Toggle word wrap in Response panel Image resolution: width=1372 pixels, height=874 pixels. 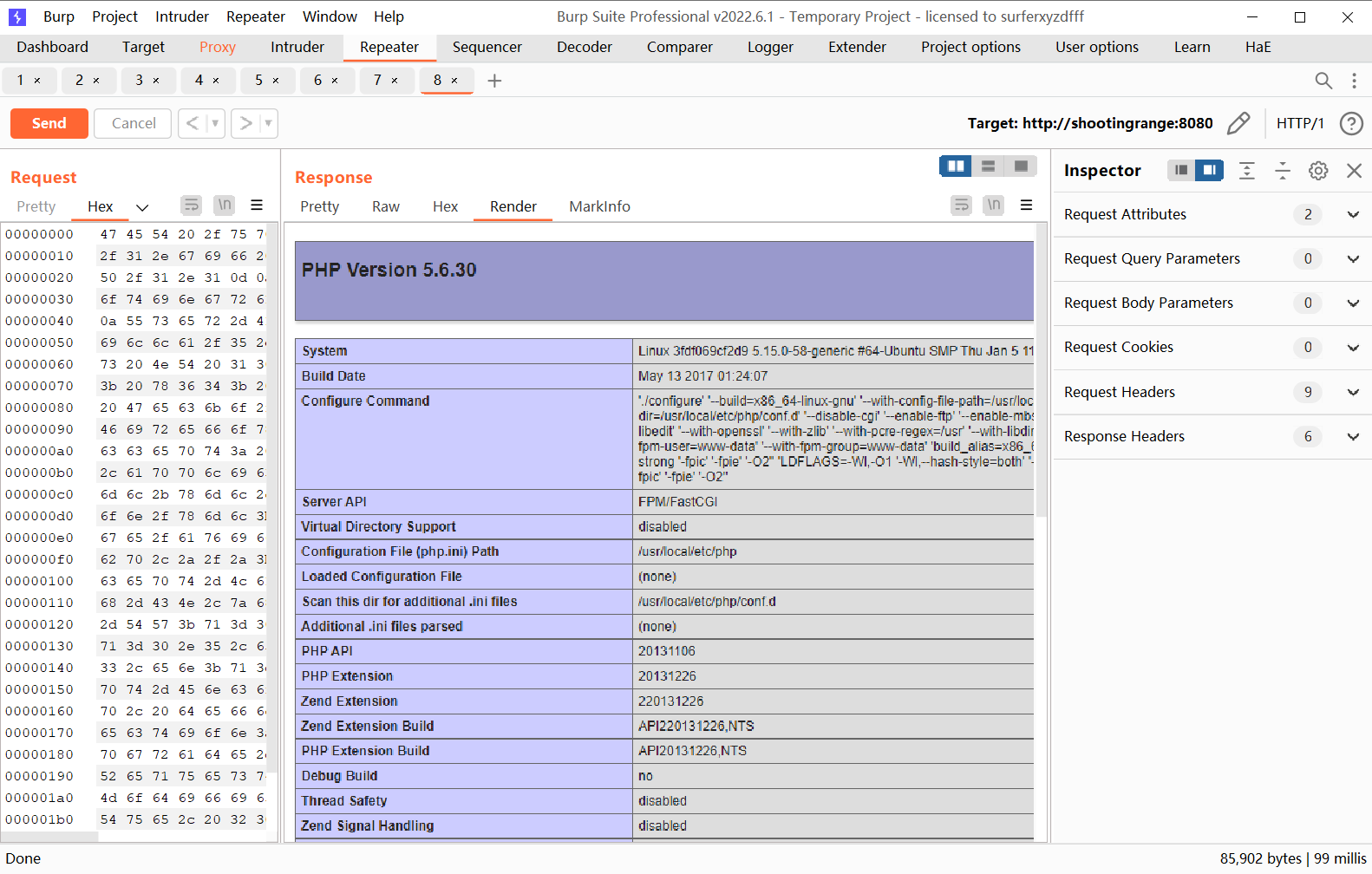click(961, 205)
